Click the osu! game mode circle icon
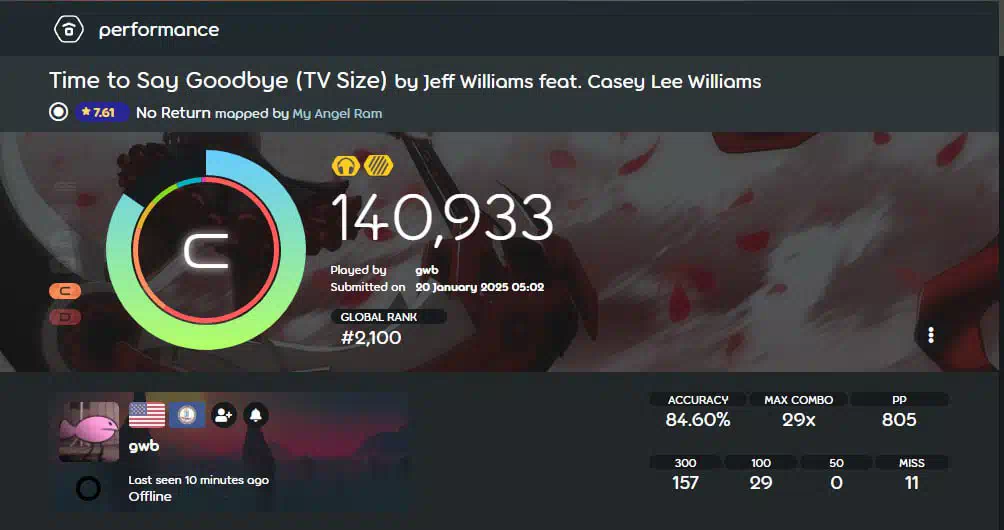This screenshot has height=530, width=1004. click(x=58, y=113)
